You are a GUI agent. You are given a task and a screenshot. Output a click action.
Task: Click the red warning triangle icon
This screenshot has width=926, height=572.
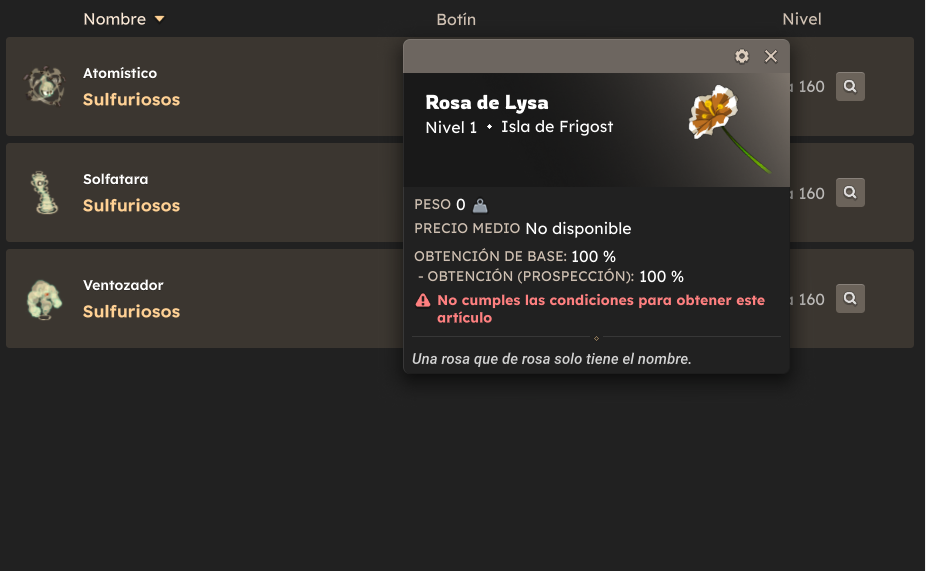click(x=423, y=300)
